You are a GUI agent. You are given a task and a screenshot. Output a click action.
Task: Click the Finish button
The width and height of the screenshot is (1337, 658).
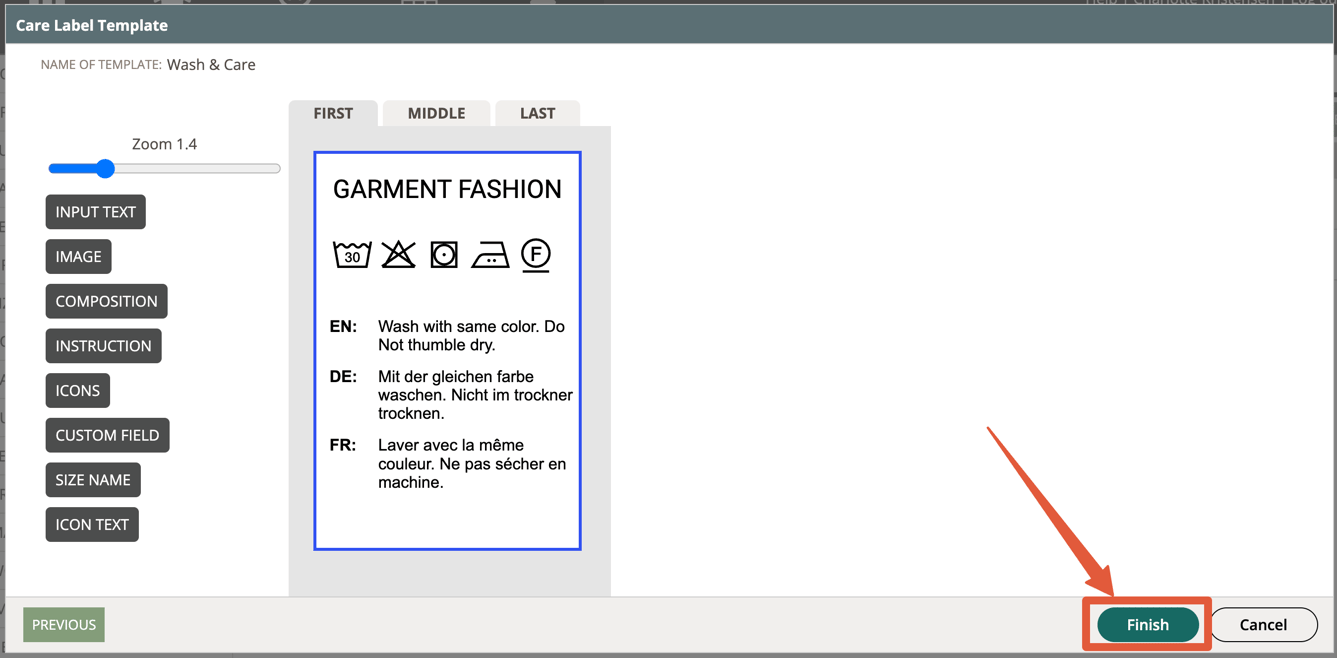click(x=1146, y=624)
